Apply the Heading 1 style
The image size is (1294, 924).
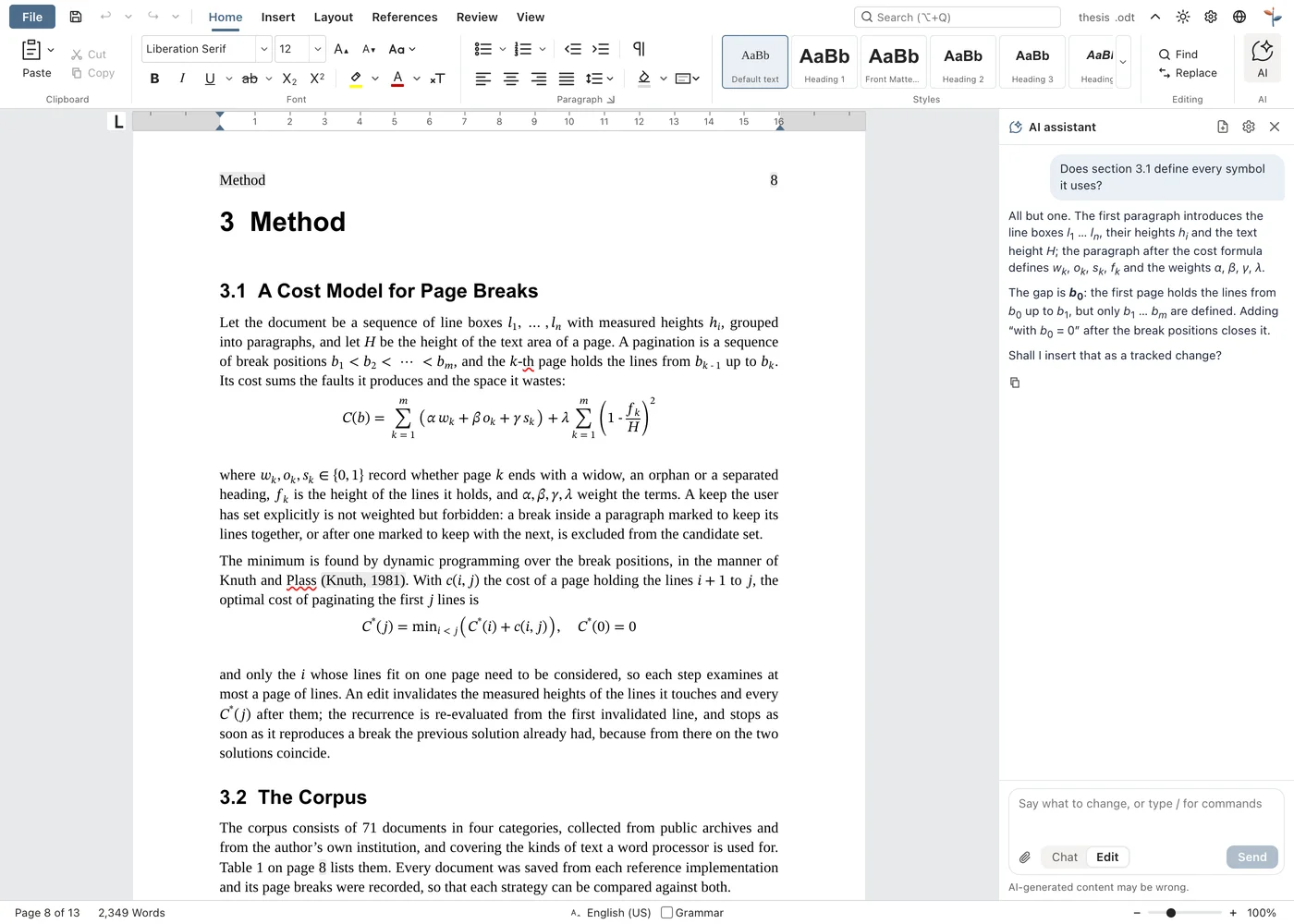click(x=824, y=62)
